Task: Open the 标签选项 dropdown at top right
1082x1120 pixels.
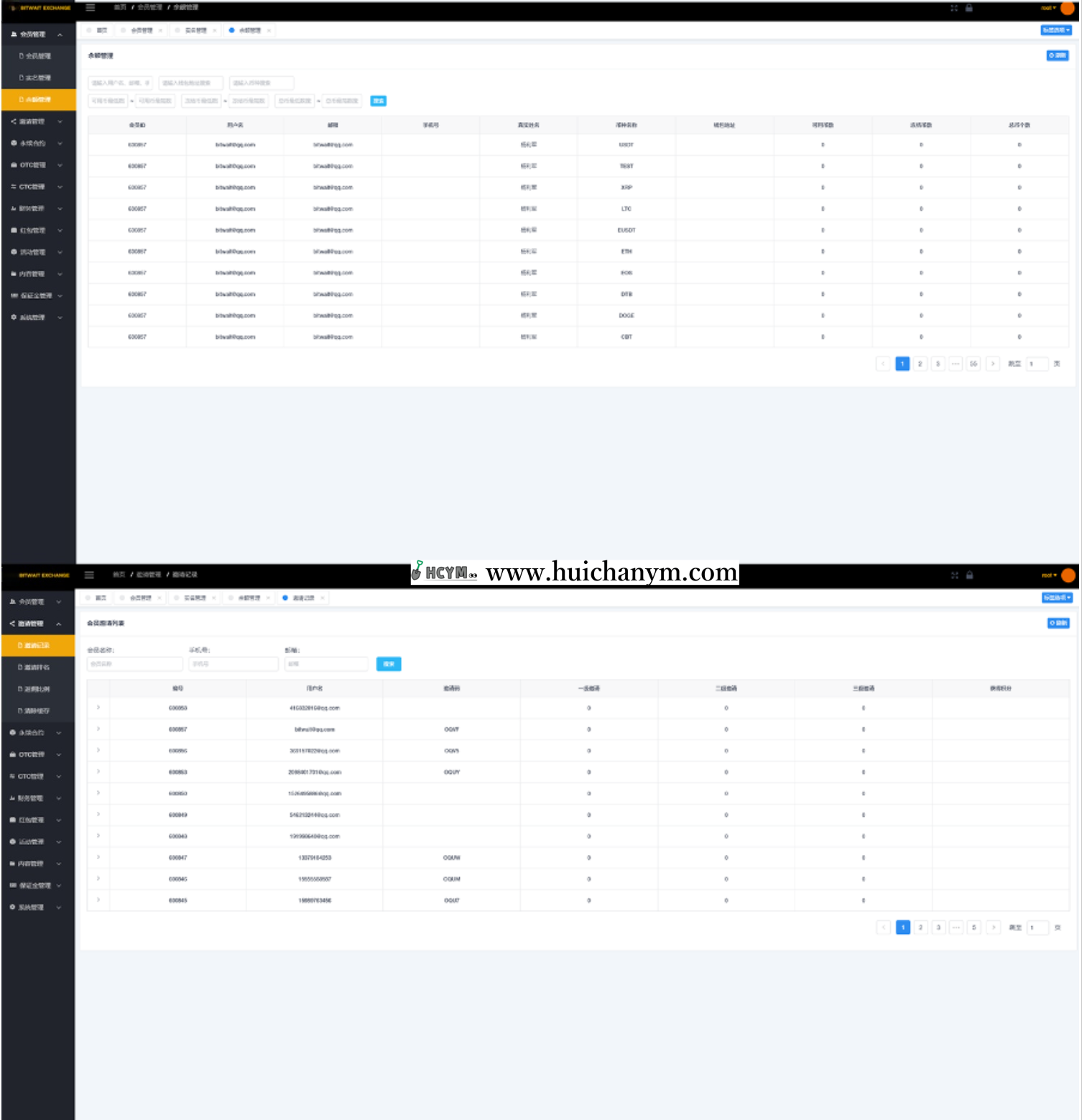Action: click(x=1058, y=30)
